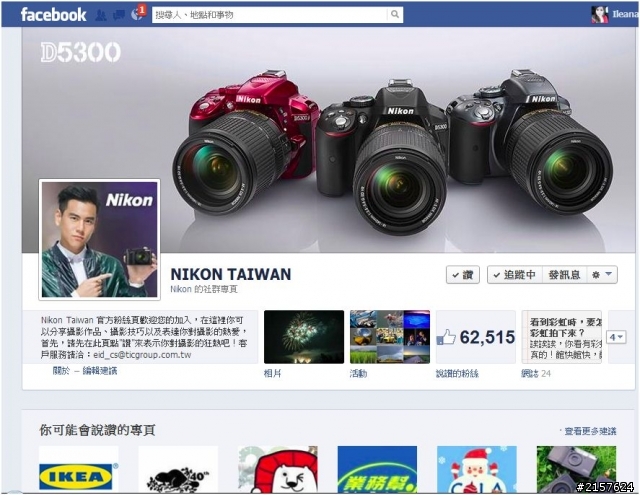Click 查看更多建議 link

coord(590,431)
